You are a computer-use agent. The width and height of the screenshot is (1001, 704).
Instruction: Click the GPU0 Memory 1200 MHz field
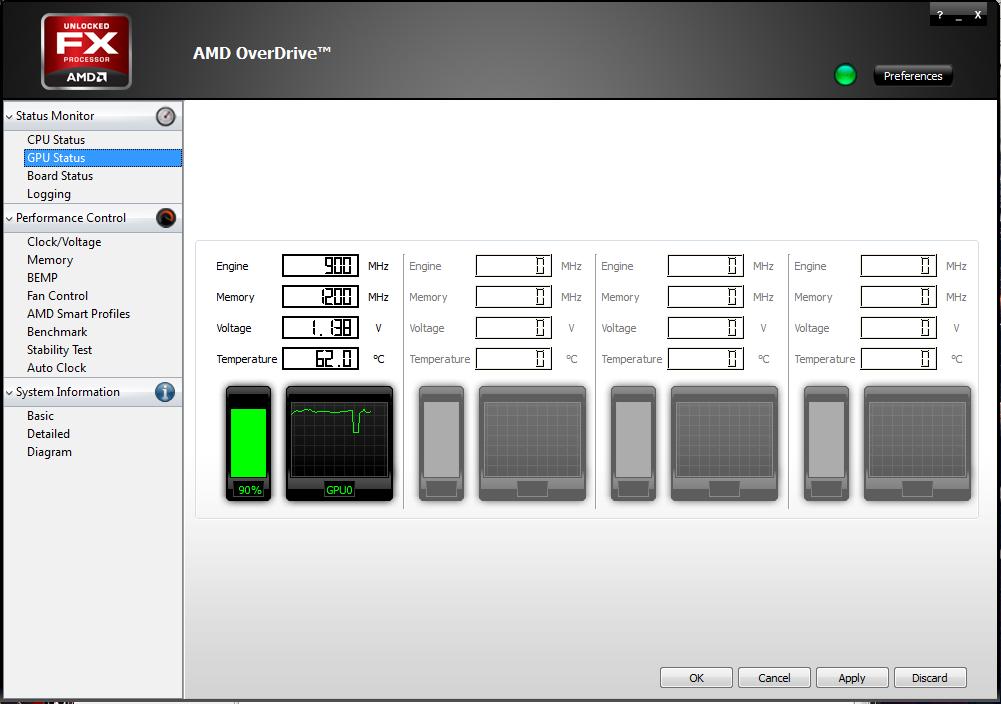(x=320, y=297)
